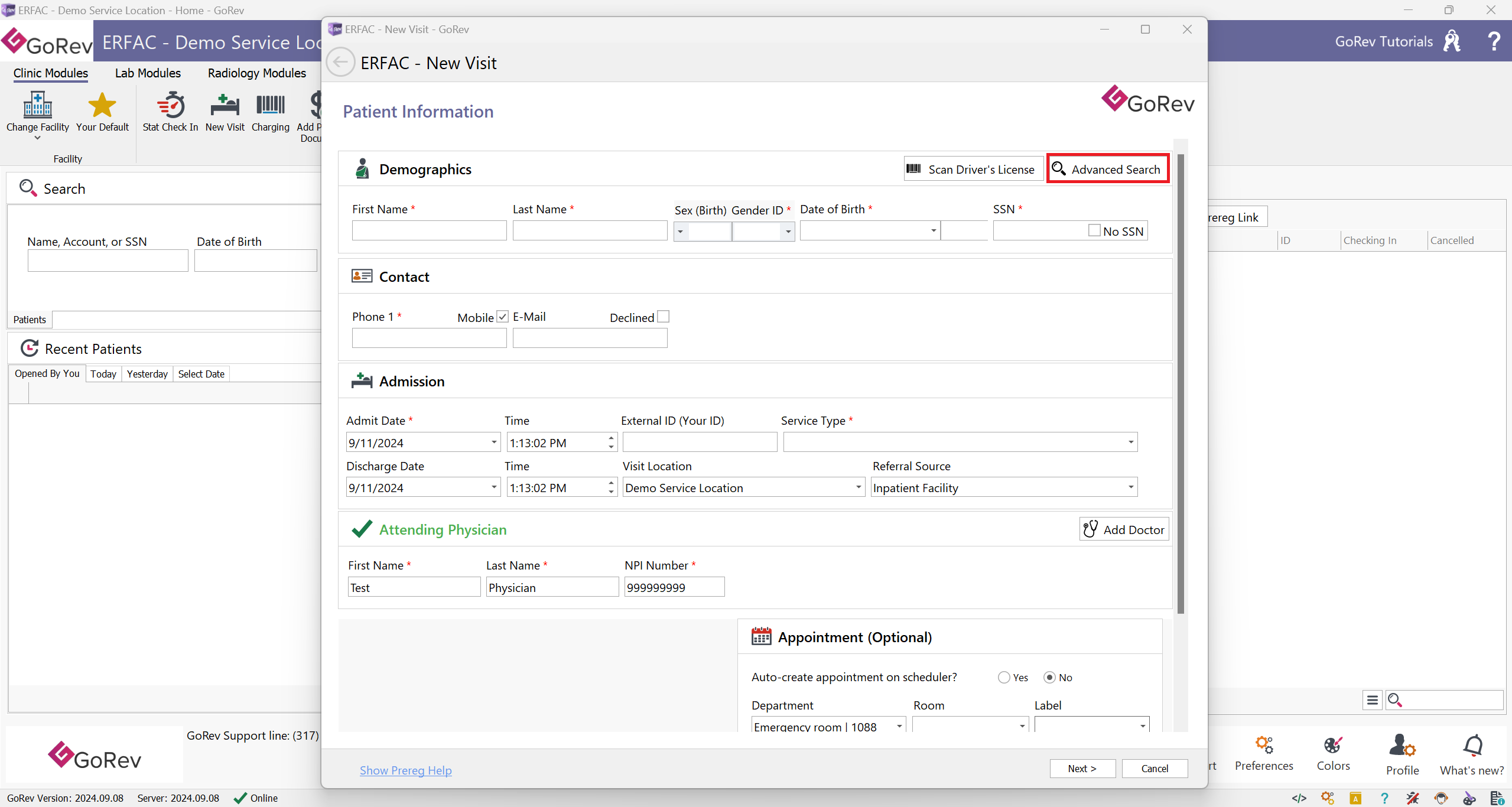Check the Declined email checkbox

pyautogui.click(x=663, y=317)
